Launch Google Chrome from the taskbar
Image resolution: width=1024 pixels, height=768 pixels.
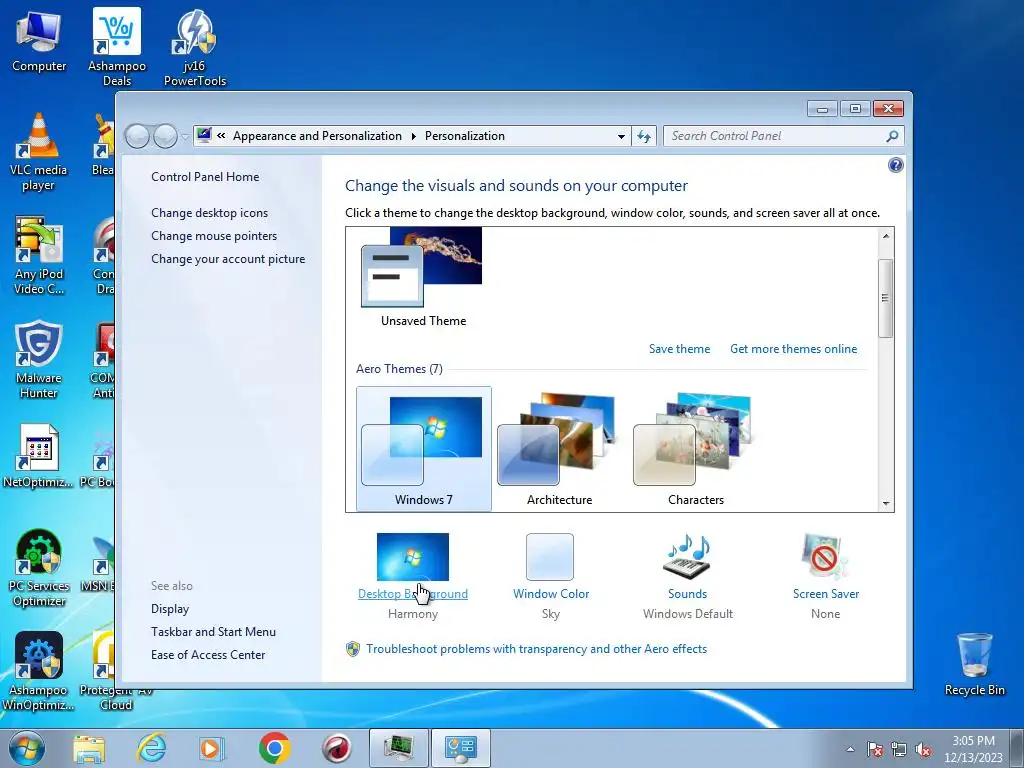(x=274, y=748)
